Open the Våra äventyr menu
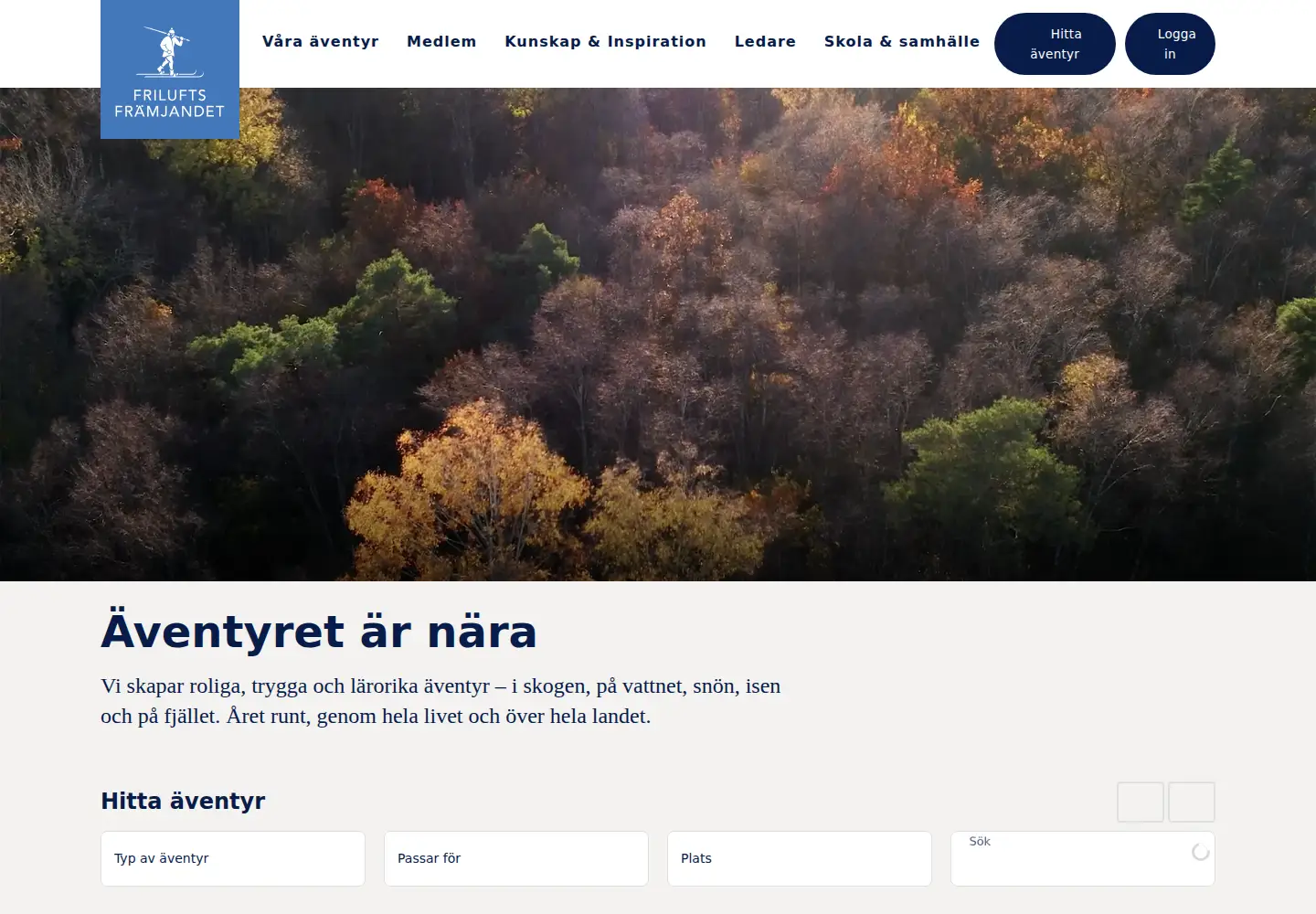1316x914 pixels. pyautogui.click(x=321, y=41)
